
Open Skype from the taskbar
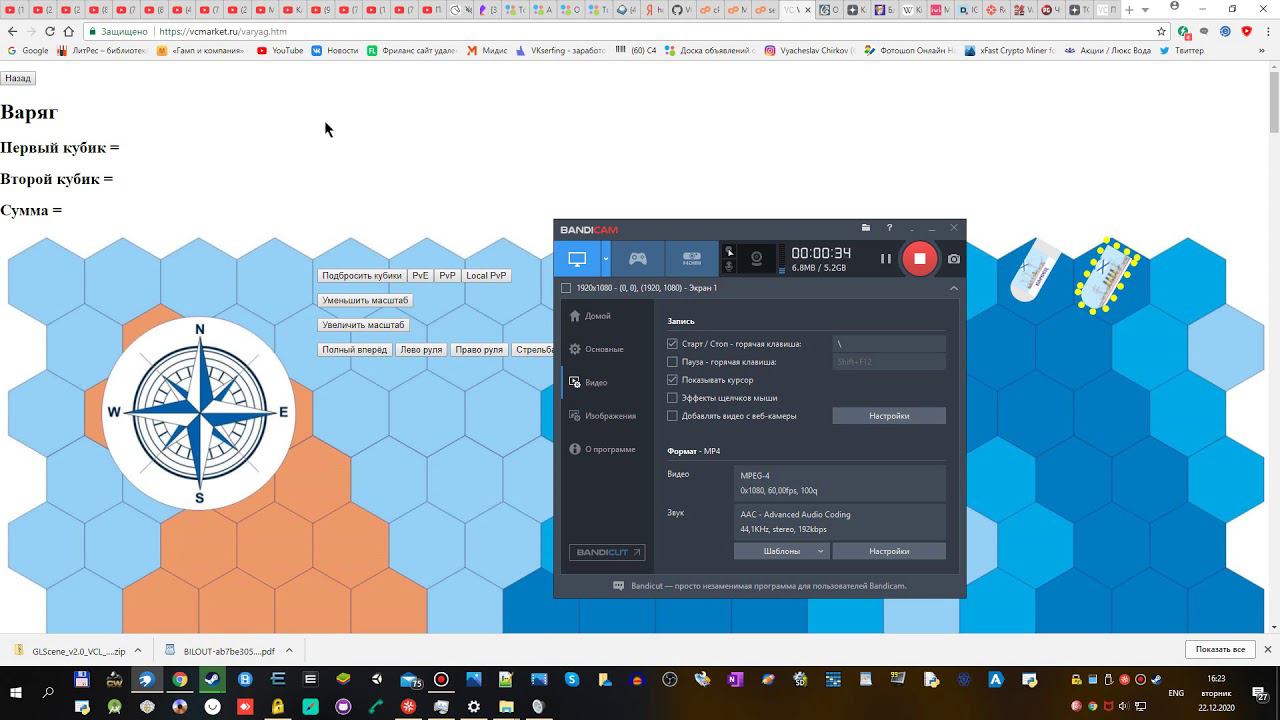point(572,680)
